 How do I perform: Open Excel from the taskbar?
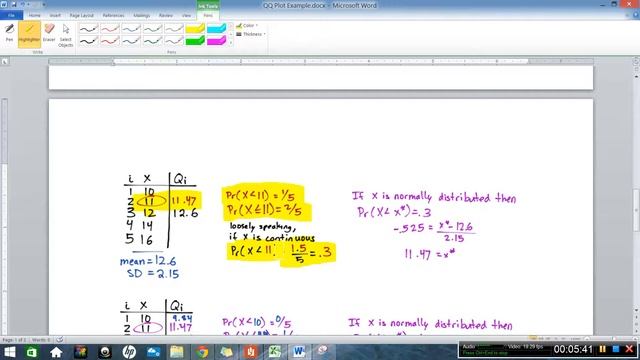275,351
